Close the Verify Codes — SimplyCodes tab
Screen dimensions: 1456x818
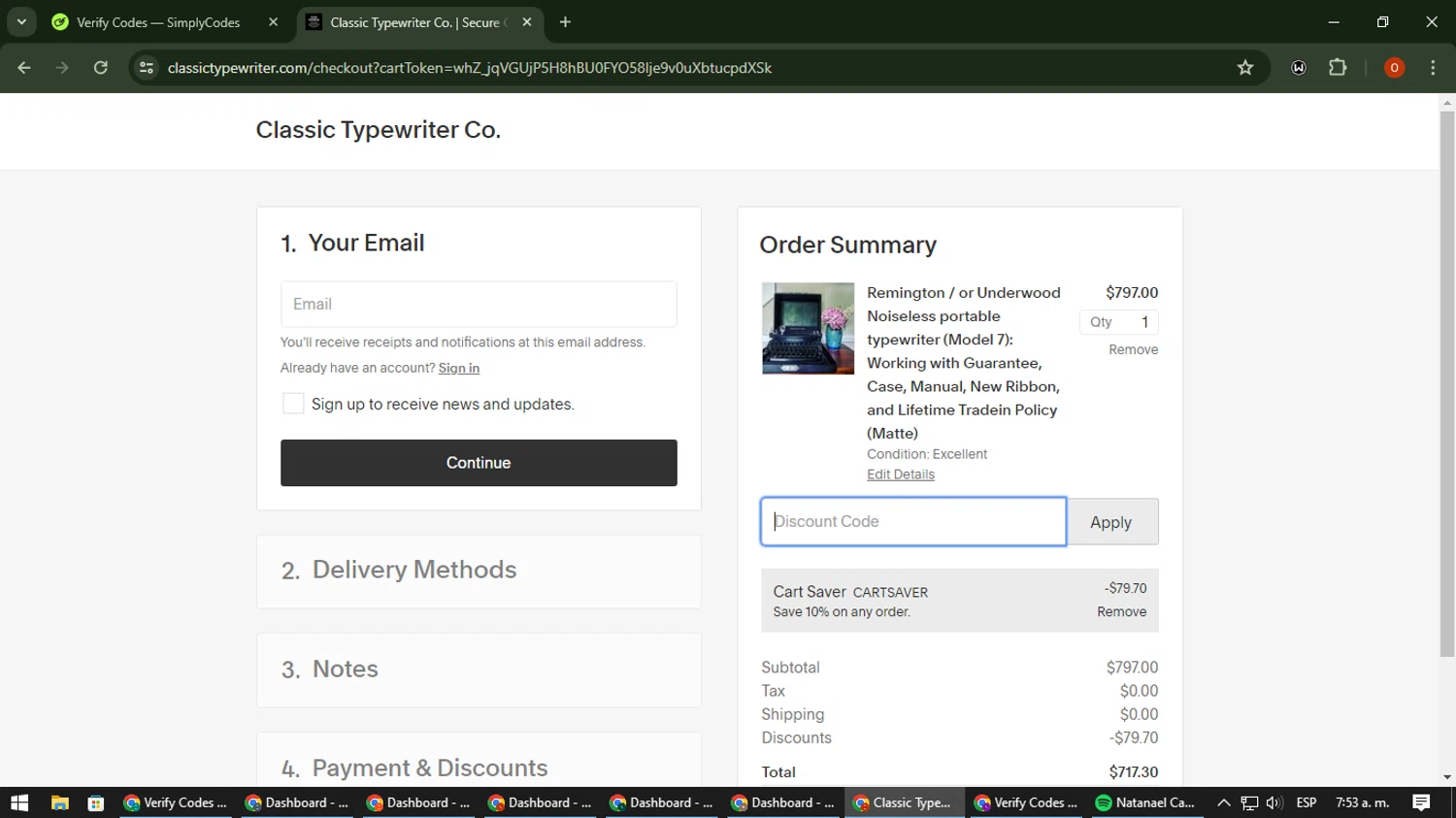274,22
